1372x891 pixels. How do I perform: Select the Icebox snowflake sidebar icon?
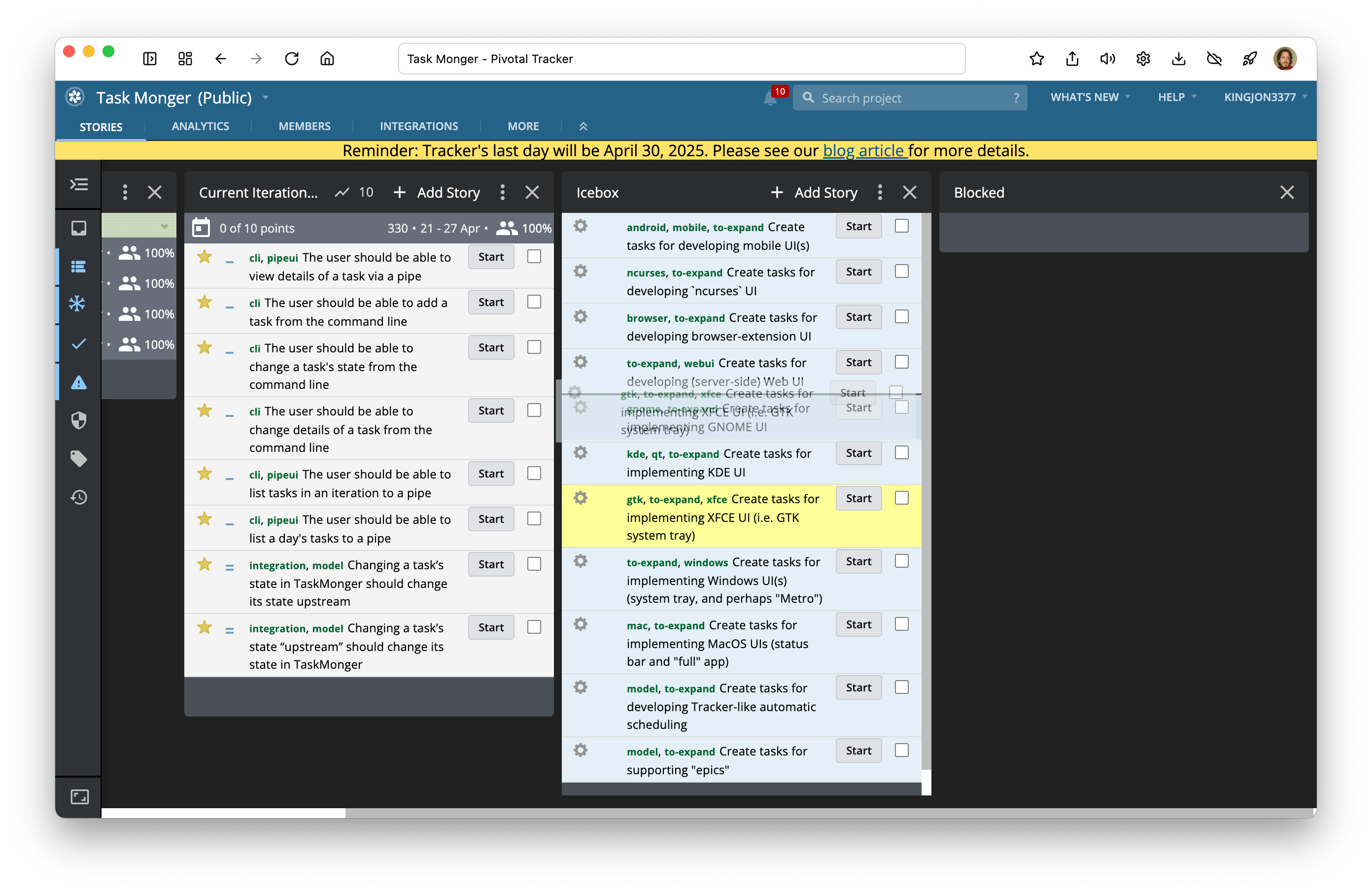78,304
